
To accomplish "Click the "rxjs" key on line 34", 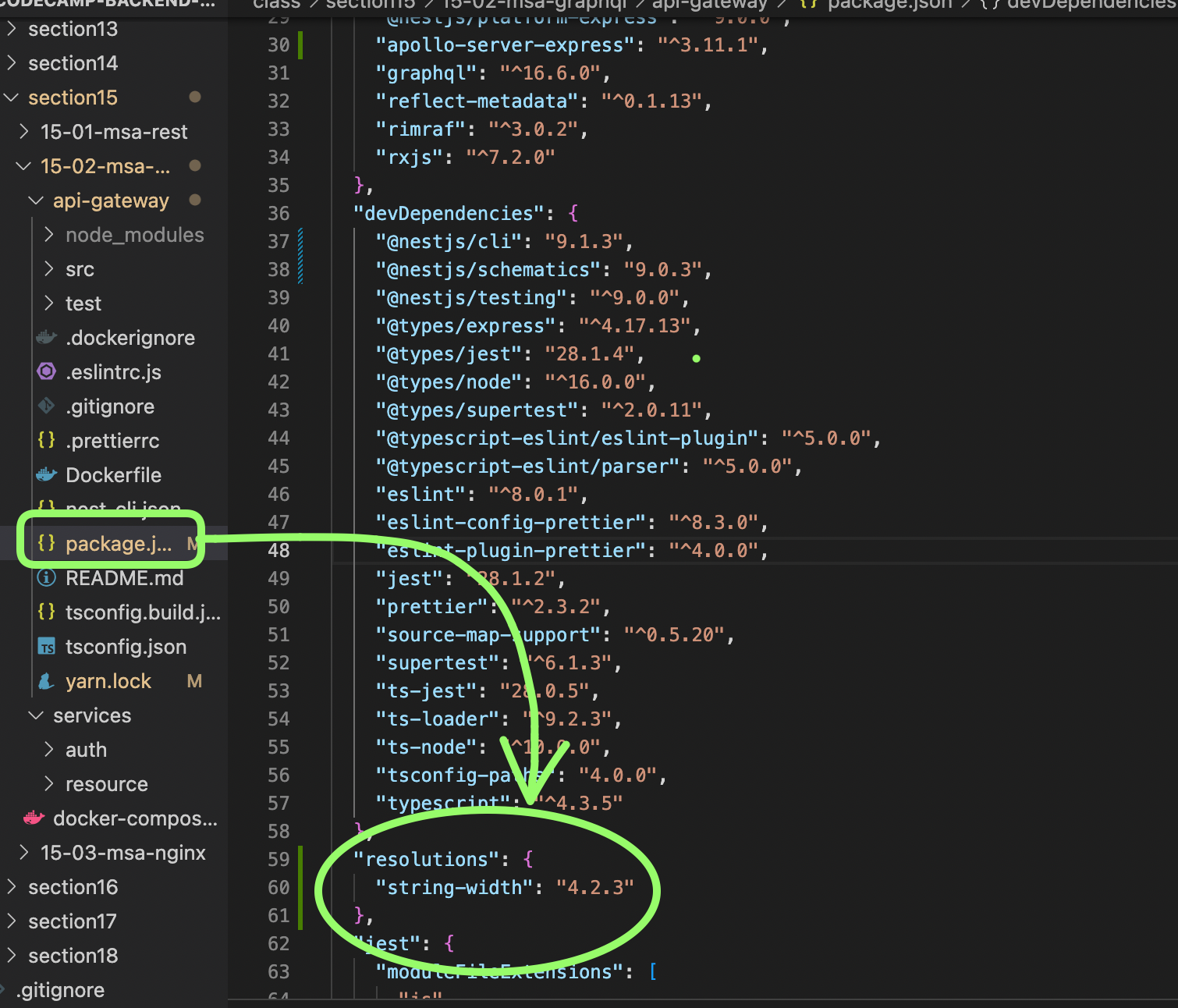I will [410, 157].
